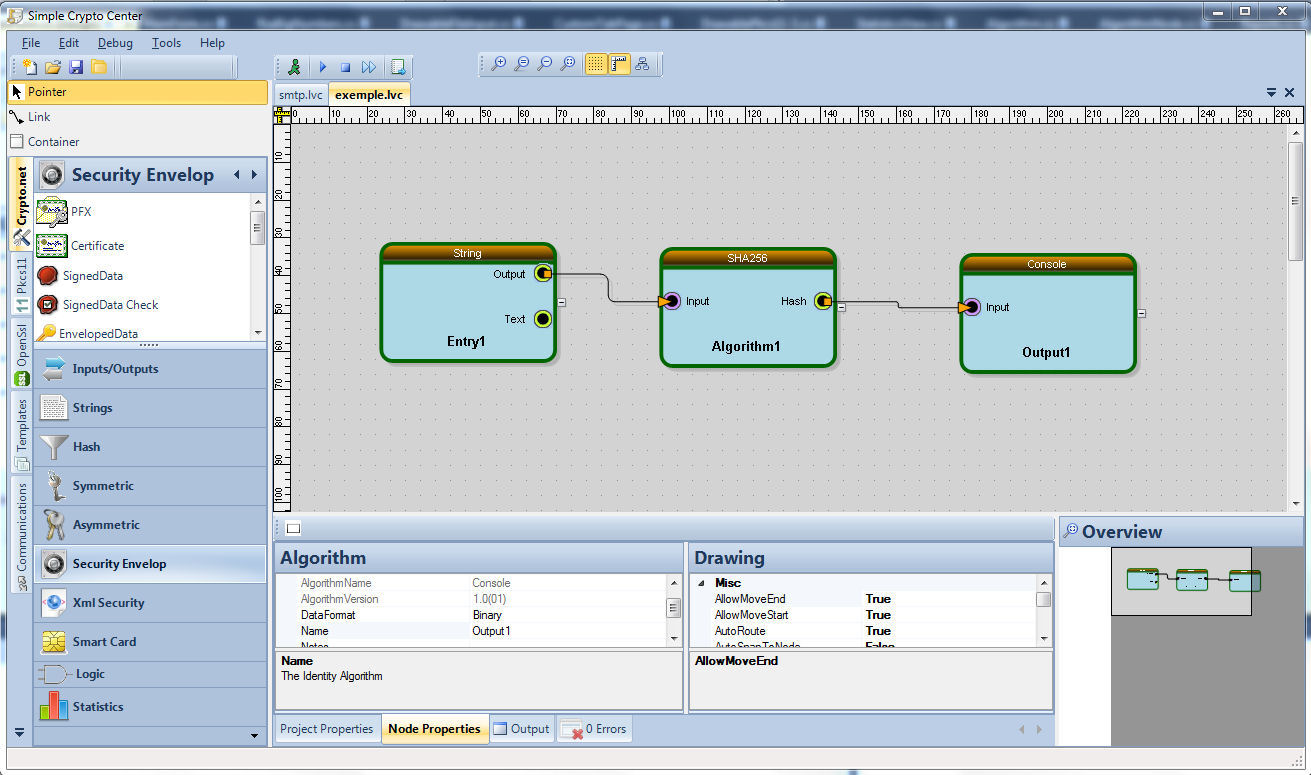Open the Asymmetric category
Viewport: 1311px width, 775px height.
click(150, 525)
